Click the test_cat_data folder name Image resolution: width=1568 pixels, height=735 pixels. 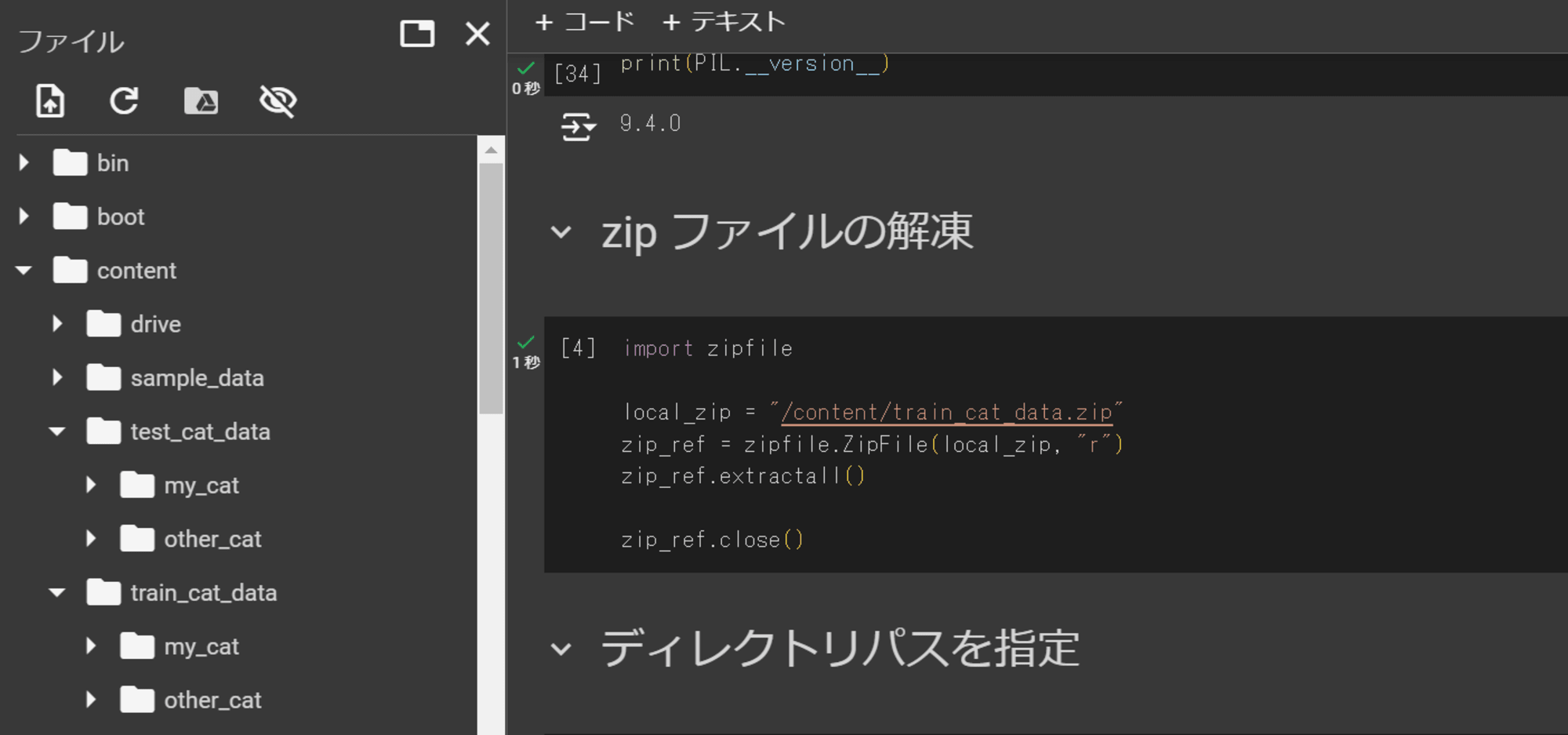201,431
